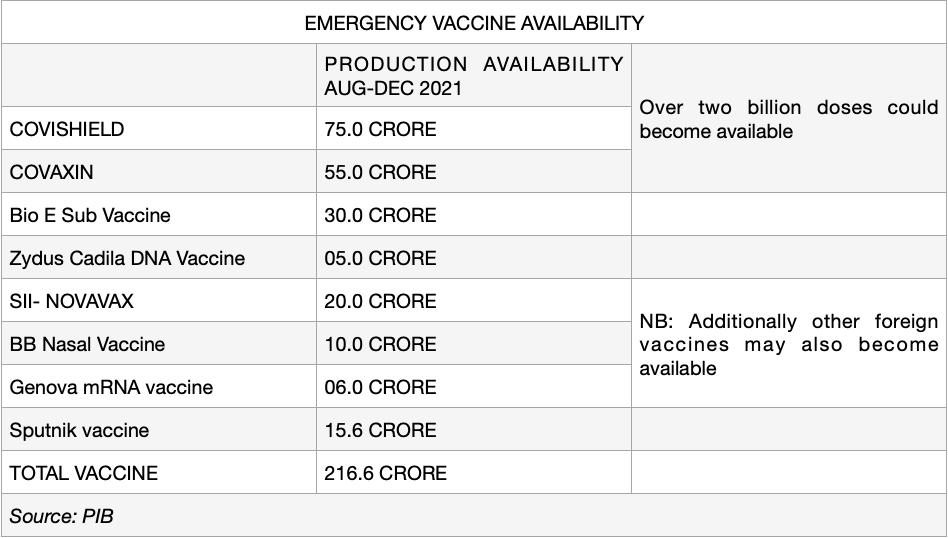948x538 pixels.
Task: Click the TOTAL VACCINE row label
Action: (84, 473)
